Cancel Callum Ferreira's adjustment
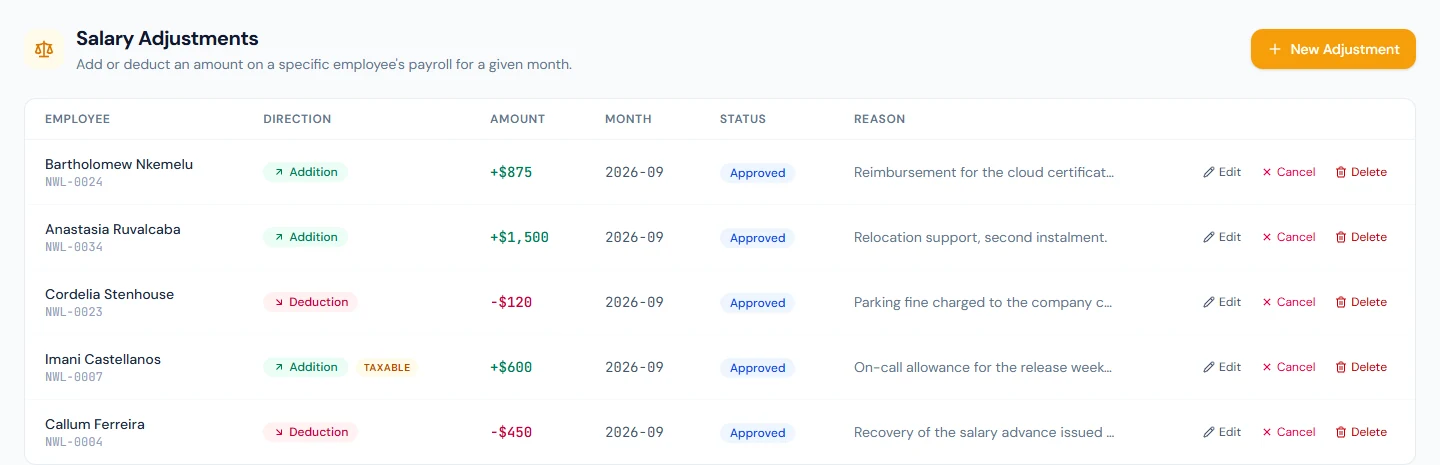1440x465 pixels. 1289,432
